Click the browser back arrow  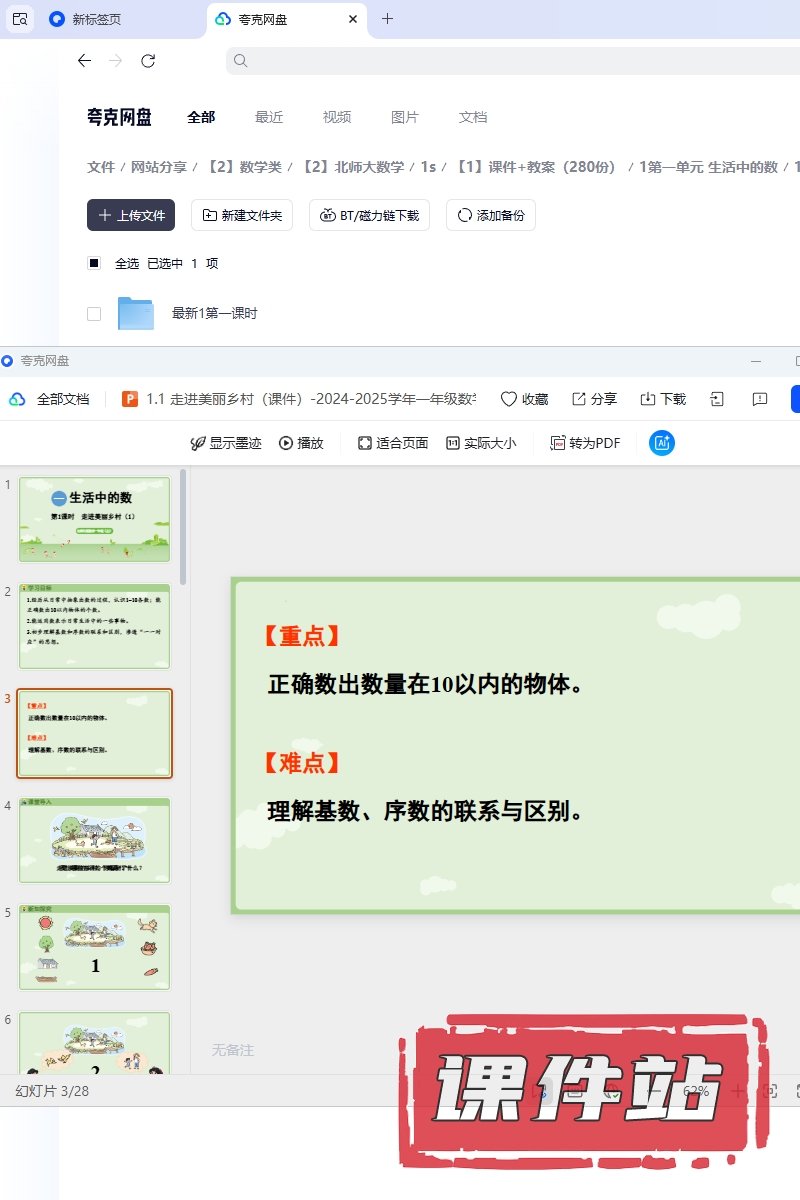(x=84, y=61)
